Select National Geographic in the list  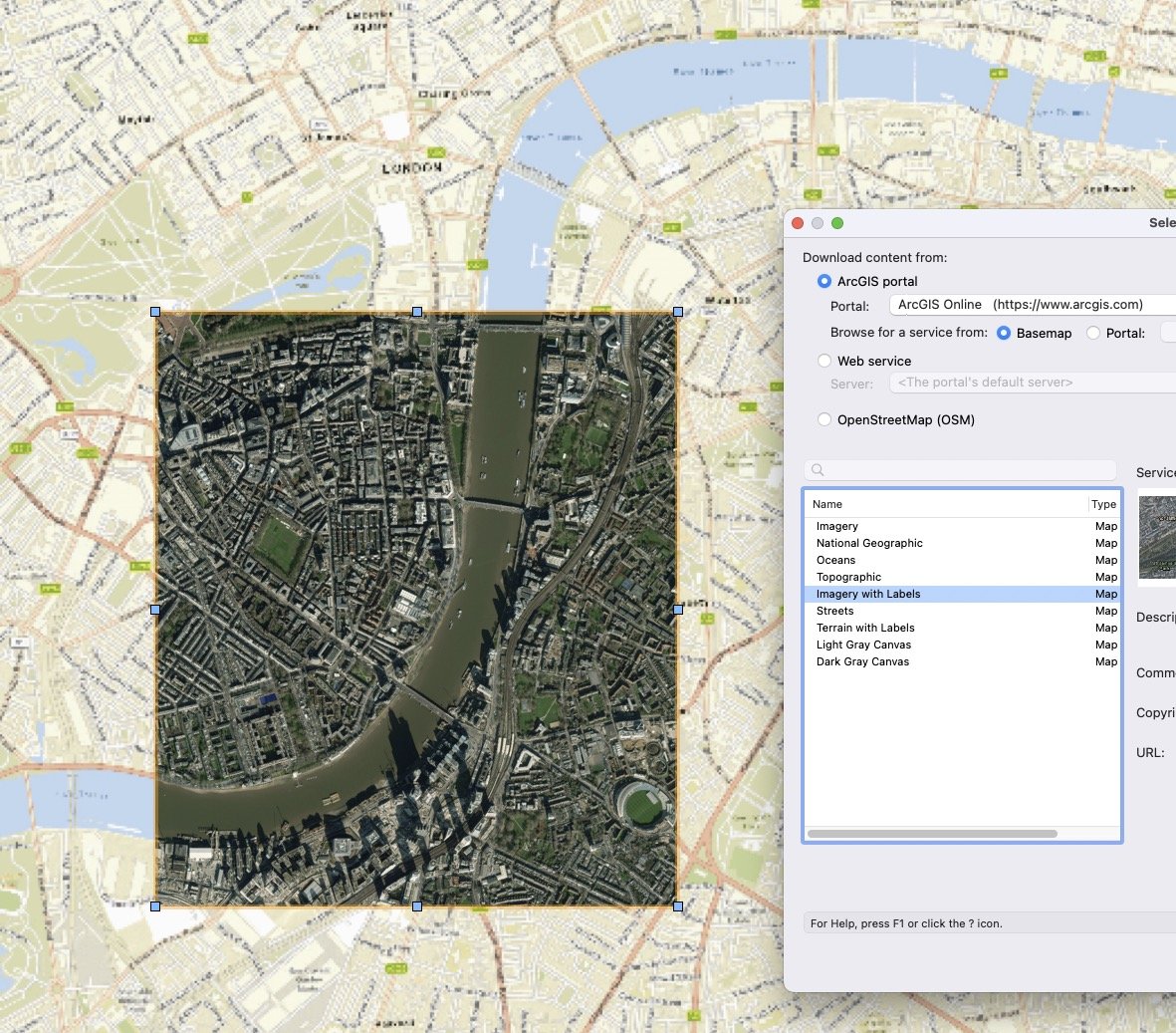click(x=869, y=543)
